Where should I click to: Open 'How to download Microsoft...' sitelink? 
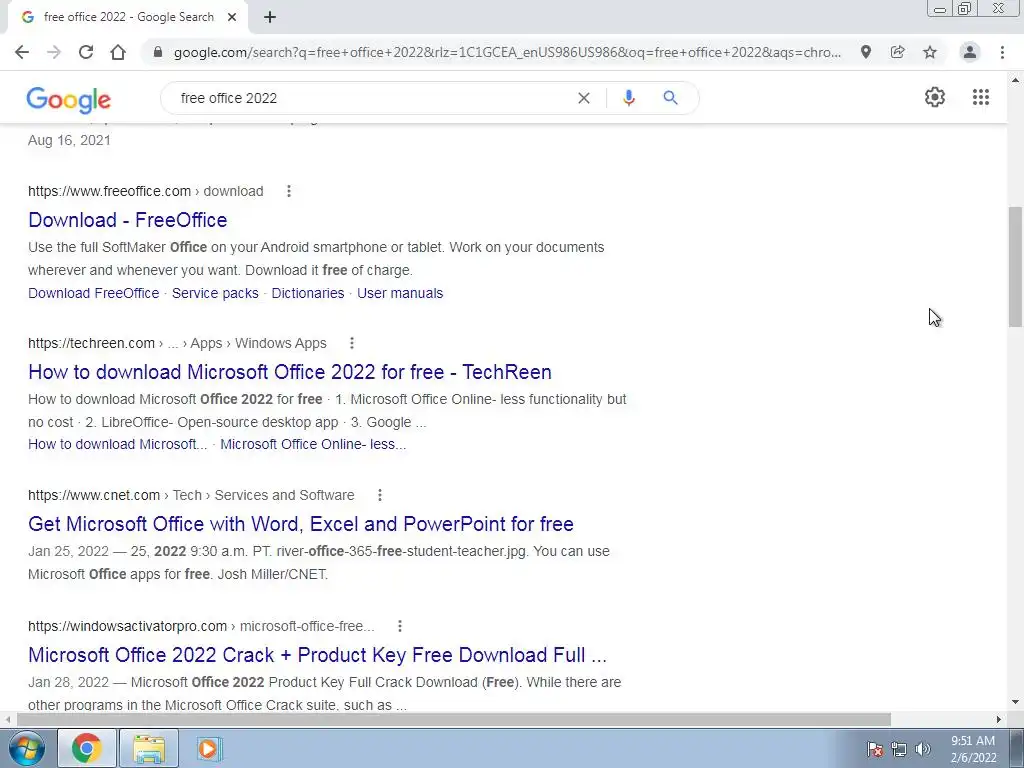coord(118,444)
